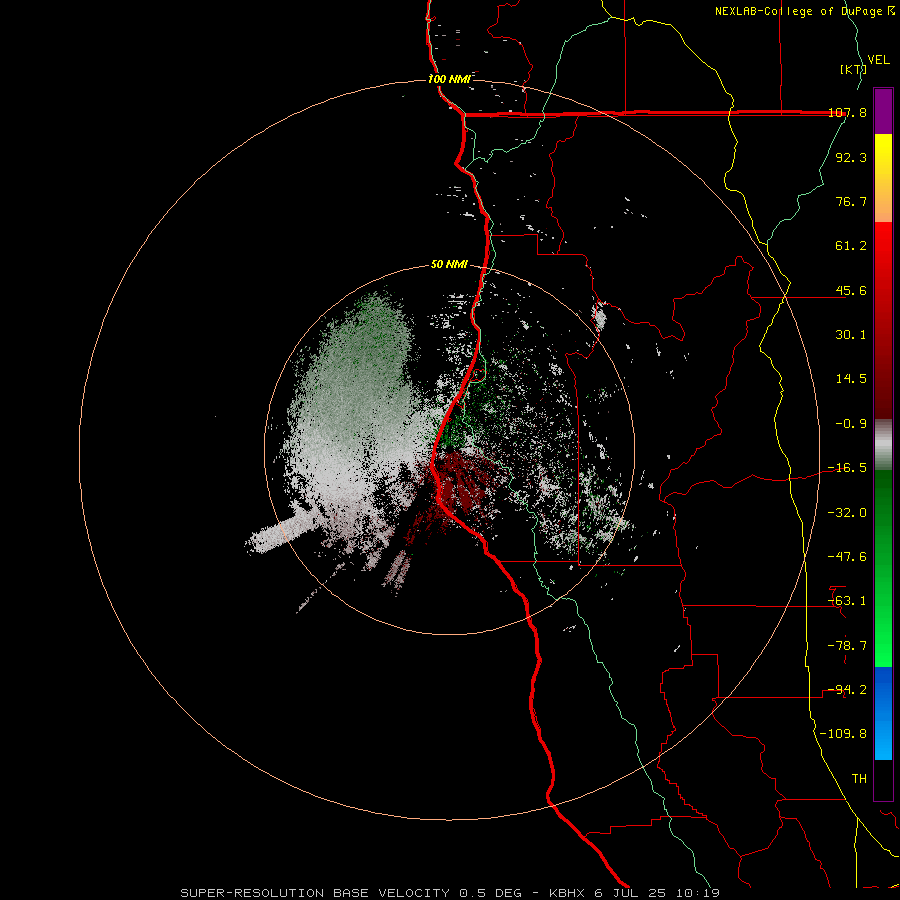Click the 100 NMI range ring label
Viewport: 900px width, 900px height.
click(x=449, y=79)
